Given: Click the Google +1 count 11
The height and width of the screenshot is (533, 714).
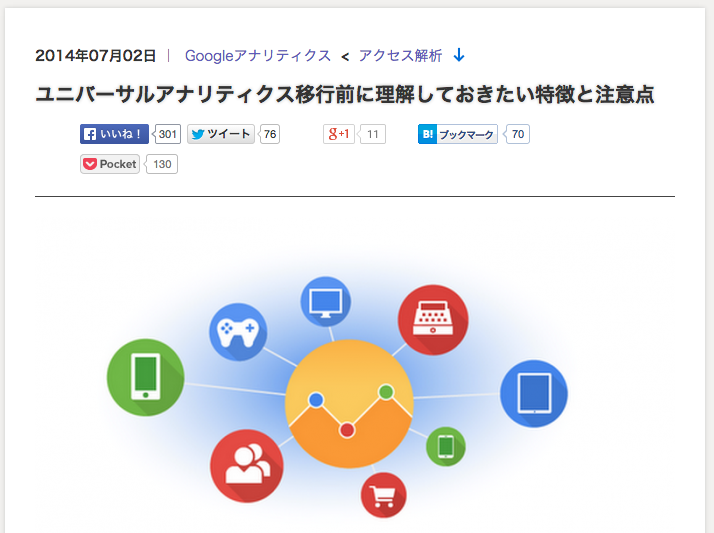Looking at the screenshot, I should [372, 134].
